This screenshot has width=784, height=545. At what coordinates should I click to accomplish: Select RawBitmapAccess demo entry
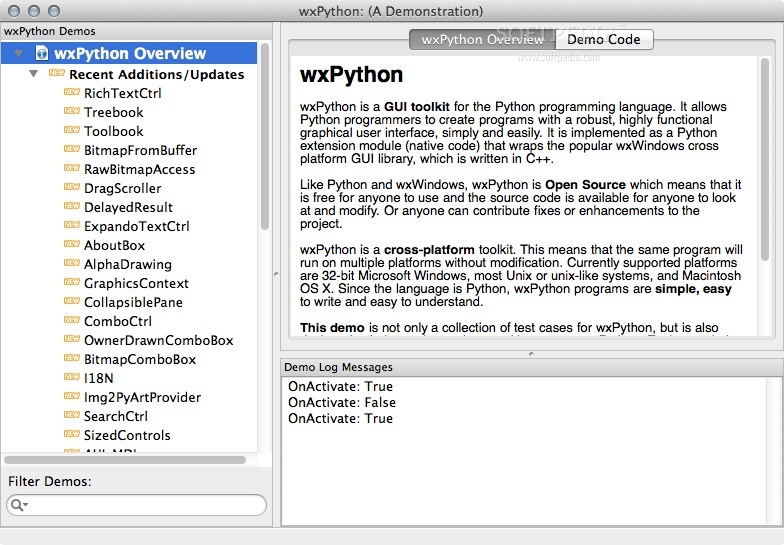click(x=140, y=170)
